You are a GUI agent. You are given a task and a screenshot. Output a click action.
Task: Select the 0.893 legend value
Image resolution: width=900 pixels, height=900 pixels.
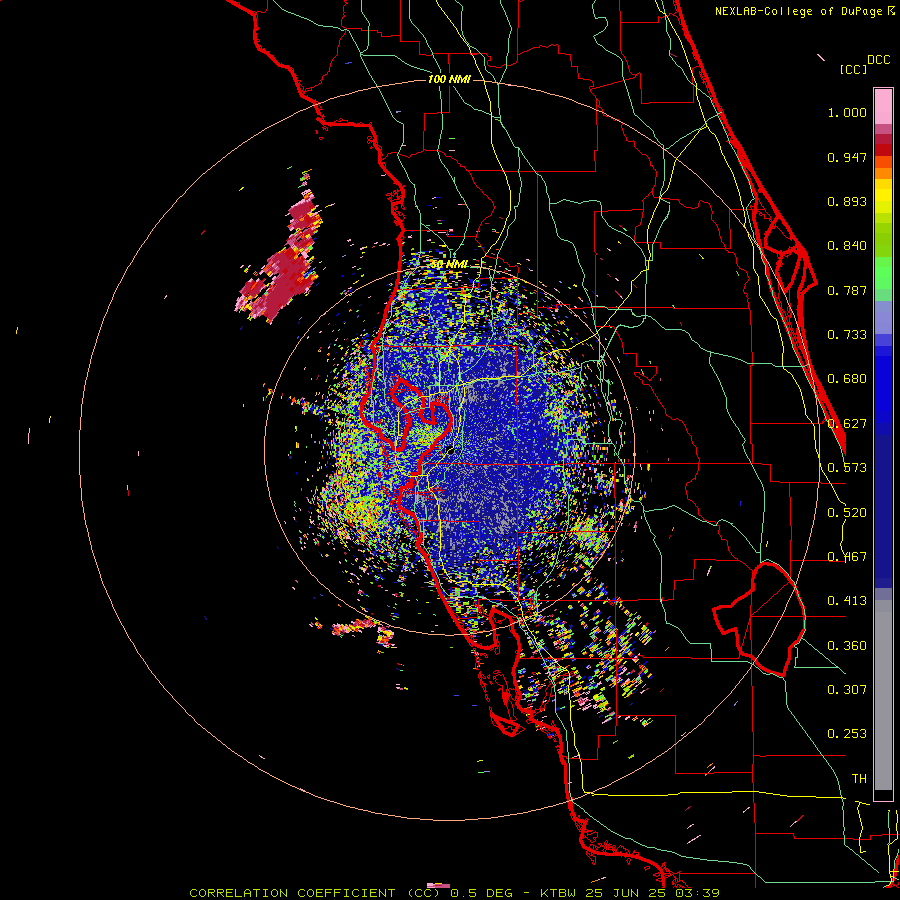pyautogui.click(x=847, y=201)
